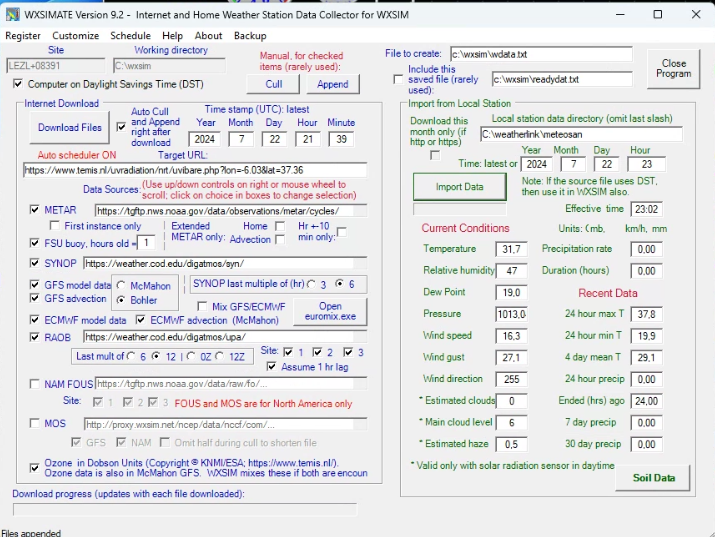715x537 pixels.
Task: Click the Append button
Action: pos(333,84)
